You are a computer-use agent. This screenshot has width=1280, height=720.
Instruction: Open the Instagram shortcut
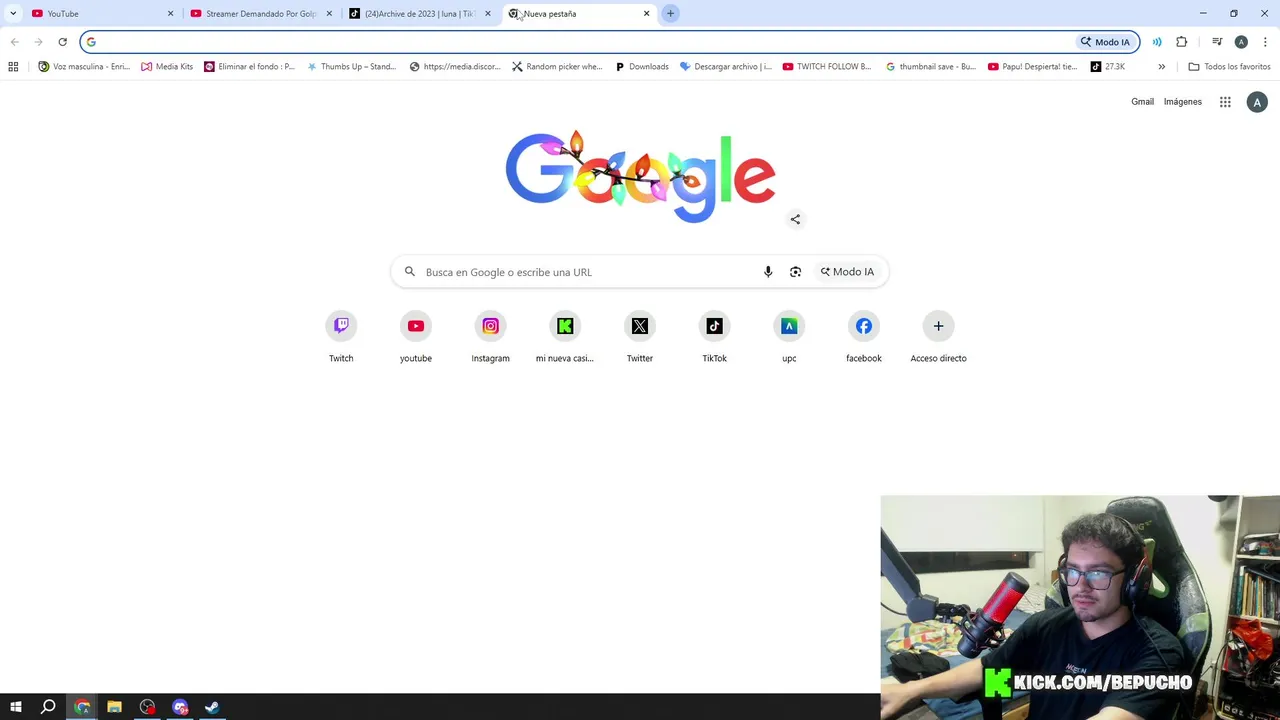pyautogui.click(x=490, y=338)
